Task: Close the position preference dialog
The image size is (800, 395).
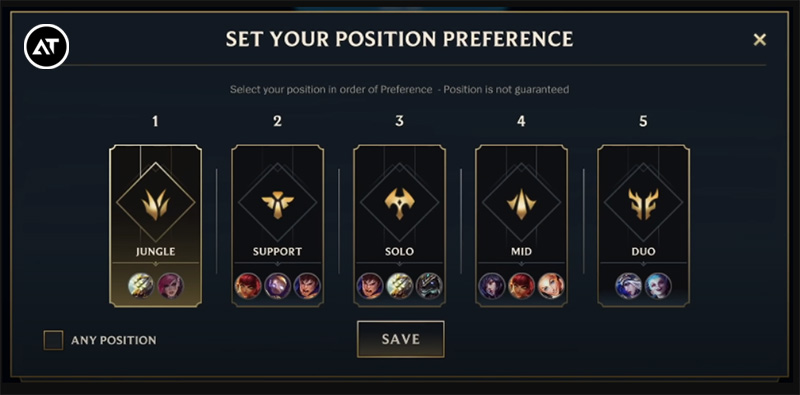Action: click(760, 39)
